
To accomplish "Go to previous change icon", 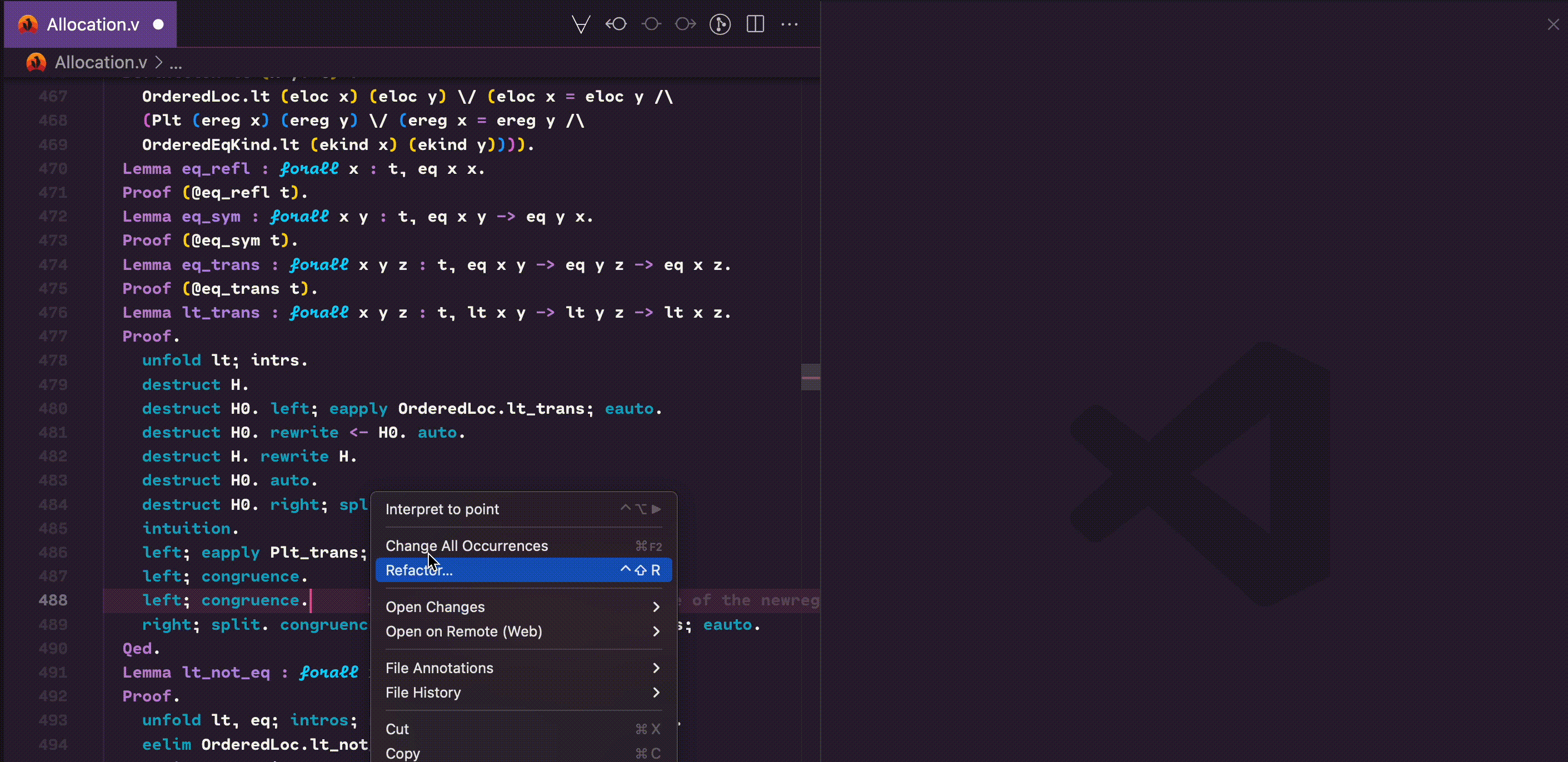I will click(616, 24).
